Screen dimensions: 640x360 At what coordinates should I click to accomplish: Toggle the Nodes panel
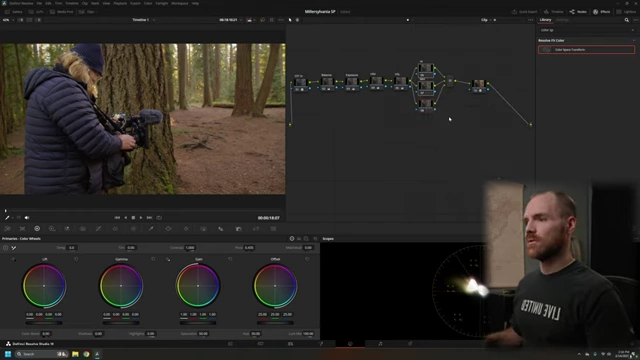click(578, 12)
